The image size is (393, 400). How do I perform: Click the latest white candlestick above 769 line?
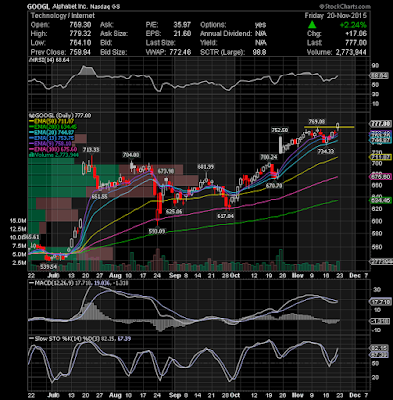coord(338,126)
